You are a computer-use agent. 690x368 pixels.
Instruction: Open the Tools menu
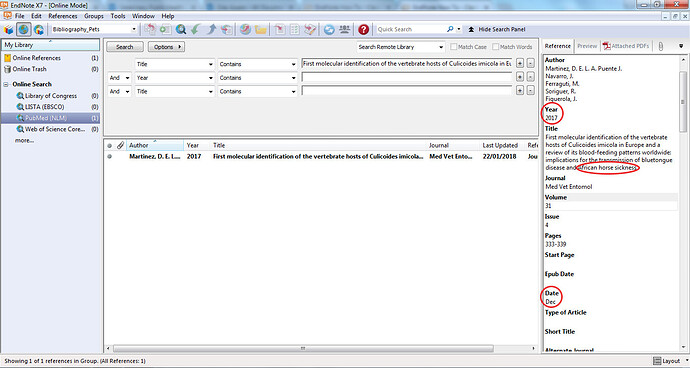point(118,16)
